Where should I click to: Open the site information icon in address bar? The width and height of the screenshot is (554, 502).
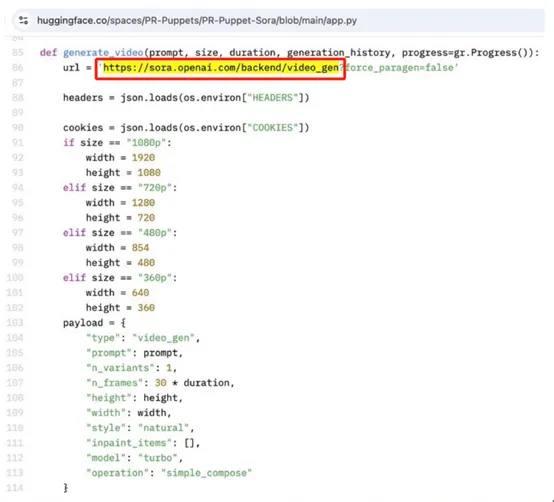pyautogui.click(x=23, y=20)
